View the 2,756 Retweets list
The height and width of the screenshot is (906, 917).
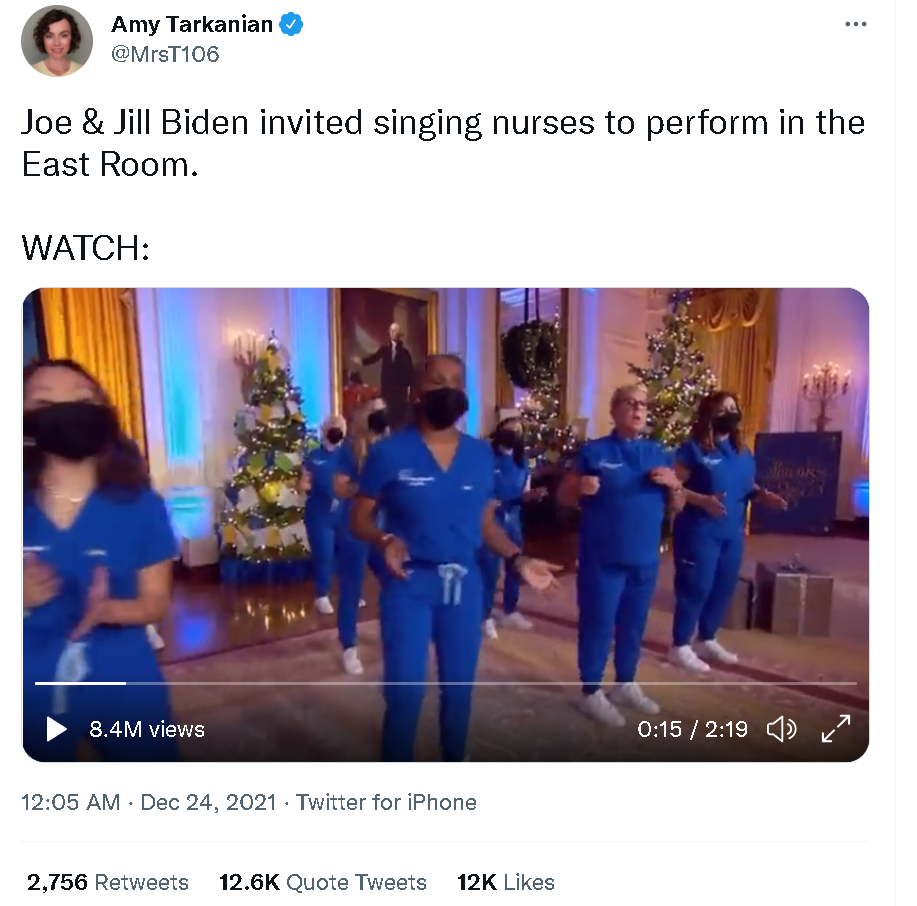pyautogui.click(x=108, y=882)
